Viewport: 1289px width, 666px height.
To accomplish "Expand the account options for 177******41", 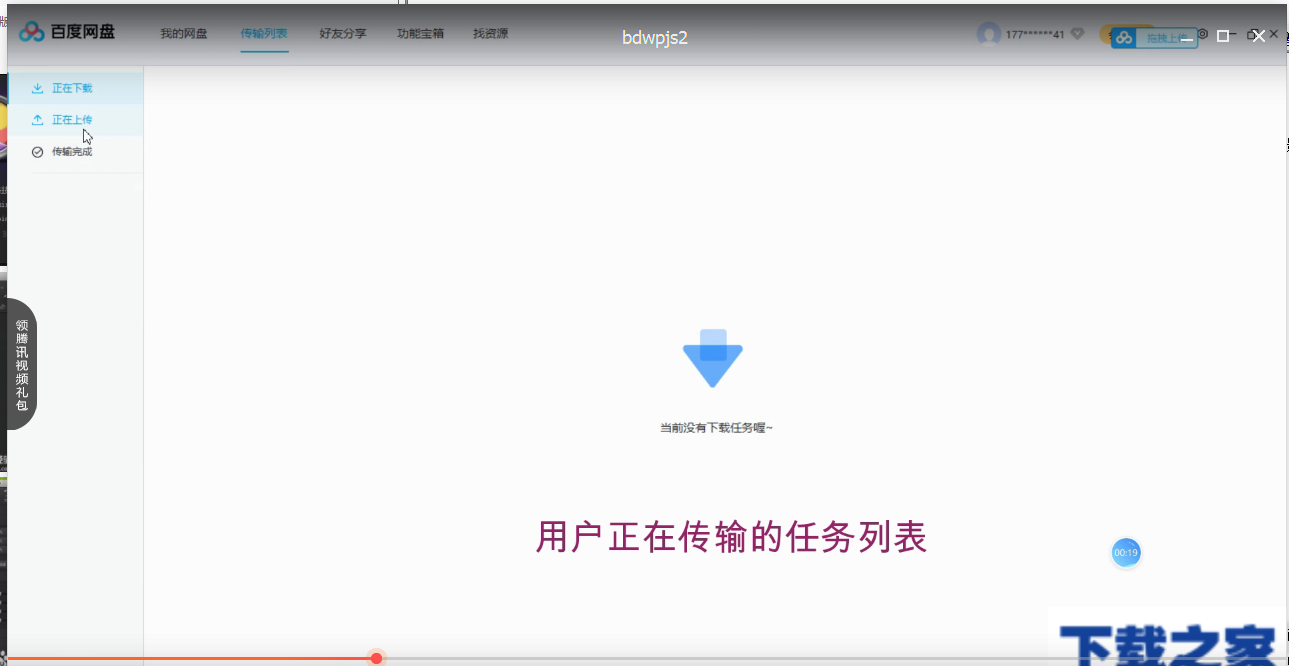I will (1035, 33).
